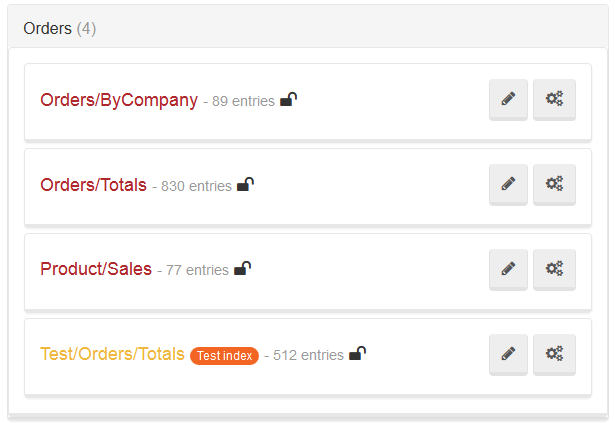
Task: Edit the Product/Sales index via pencil
Action: pos(508,270)
